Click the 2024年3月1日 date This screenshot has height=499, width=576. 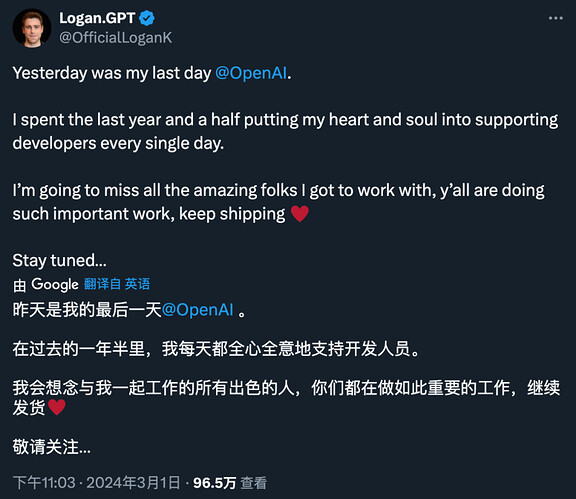(x=133, y=483)
